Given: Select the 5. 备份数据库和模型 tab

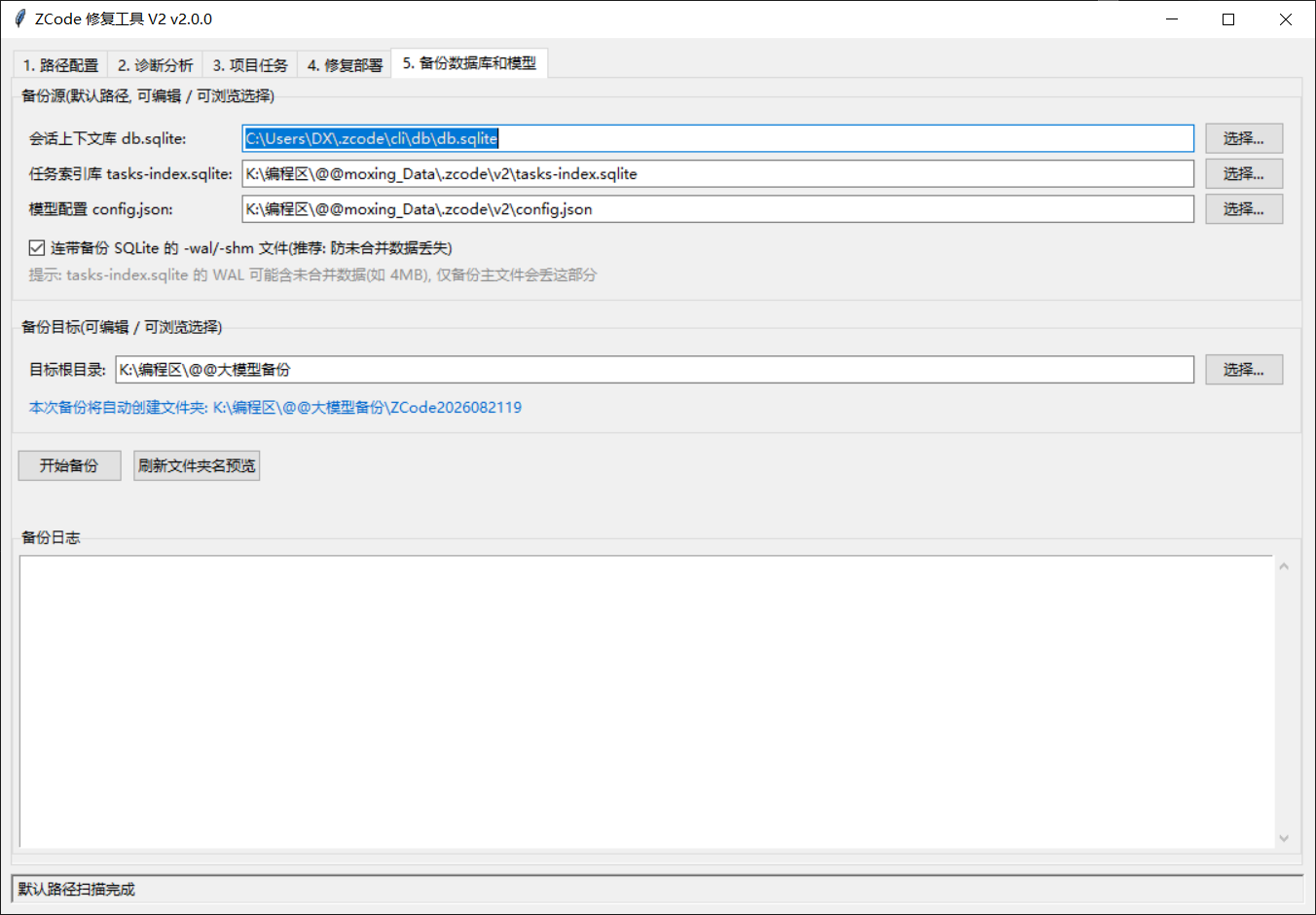Looking at the screenshot, I should 469,62.
